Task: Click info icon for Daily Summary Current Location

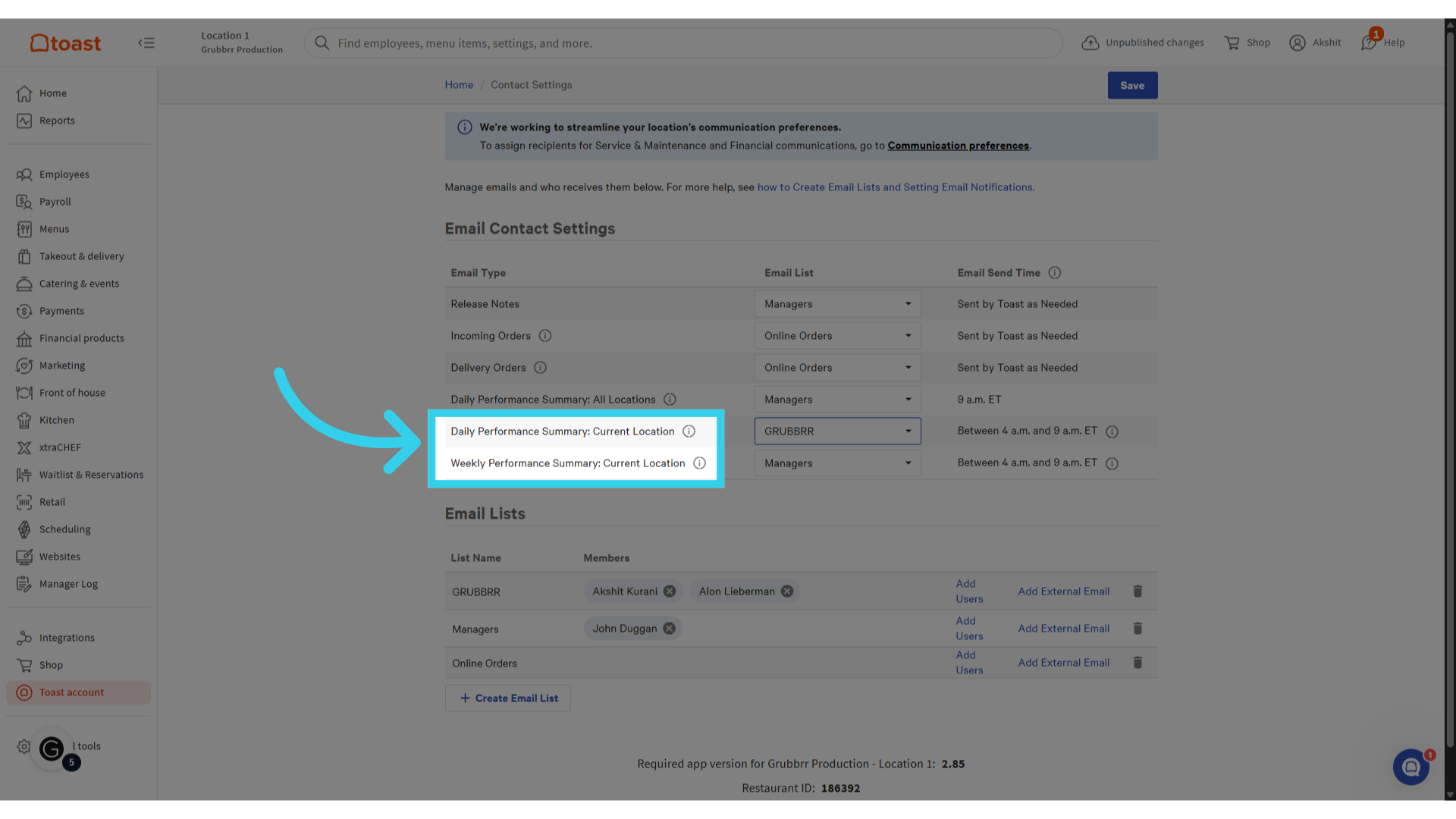Action: coord(689,431)
